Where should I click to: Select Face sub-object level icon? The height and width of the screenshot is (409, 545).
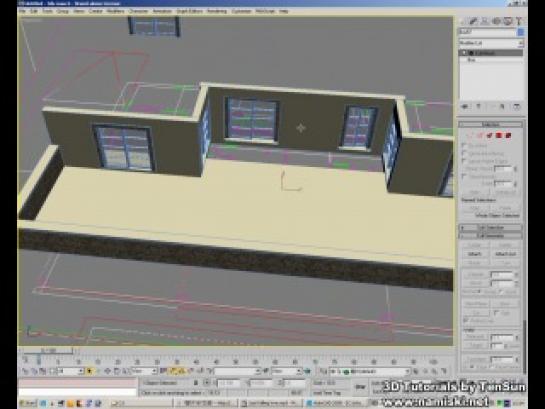point(490,135)
